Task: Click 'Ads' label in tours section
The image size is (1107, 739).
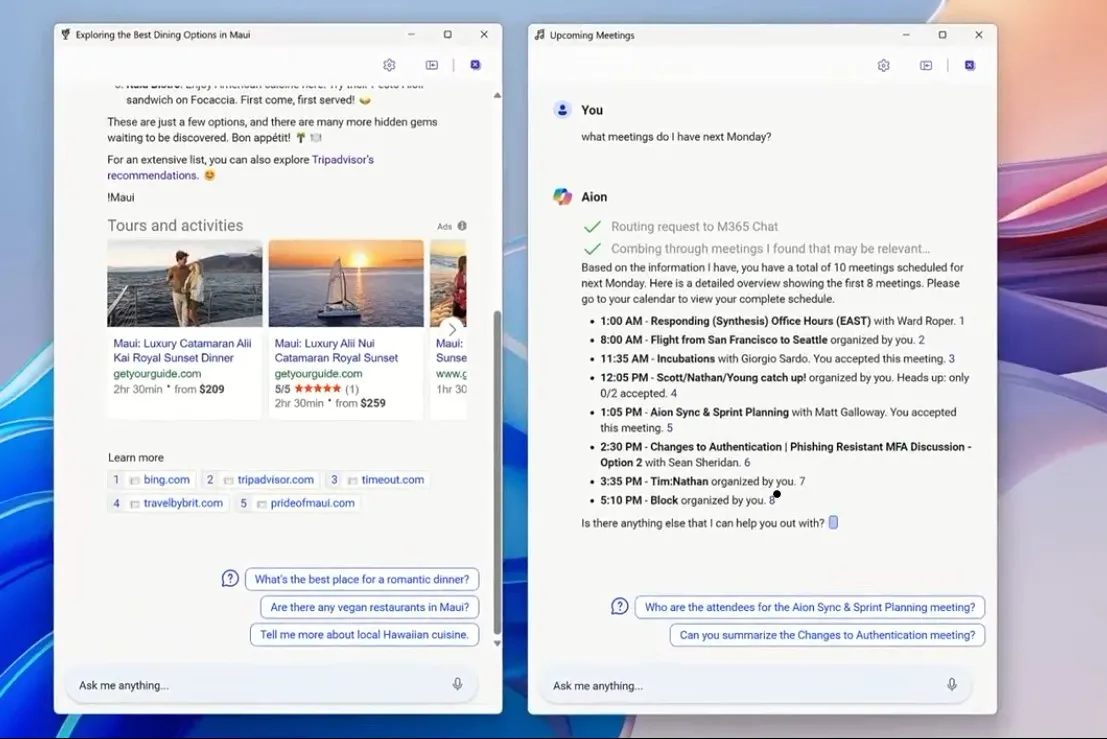Action: pos(444,227)
